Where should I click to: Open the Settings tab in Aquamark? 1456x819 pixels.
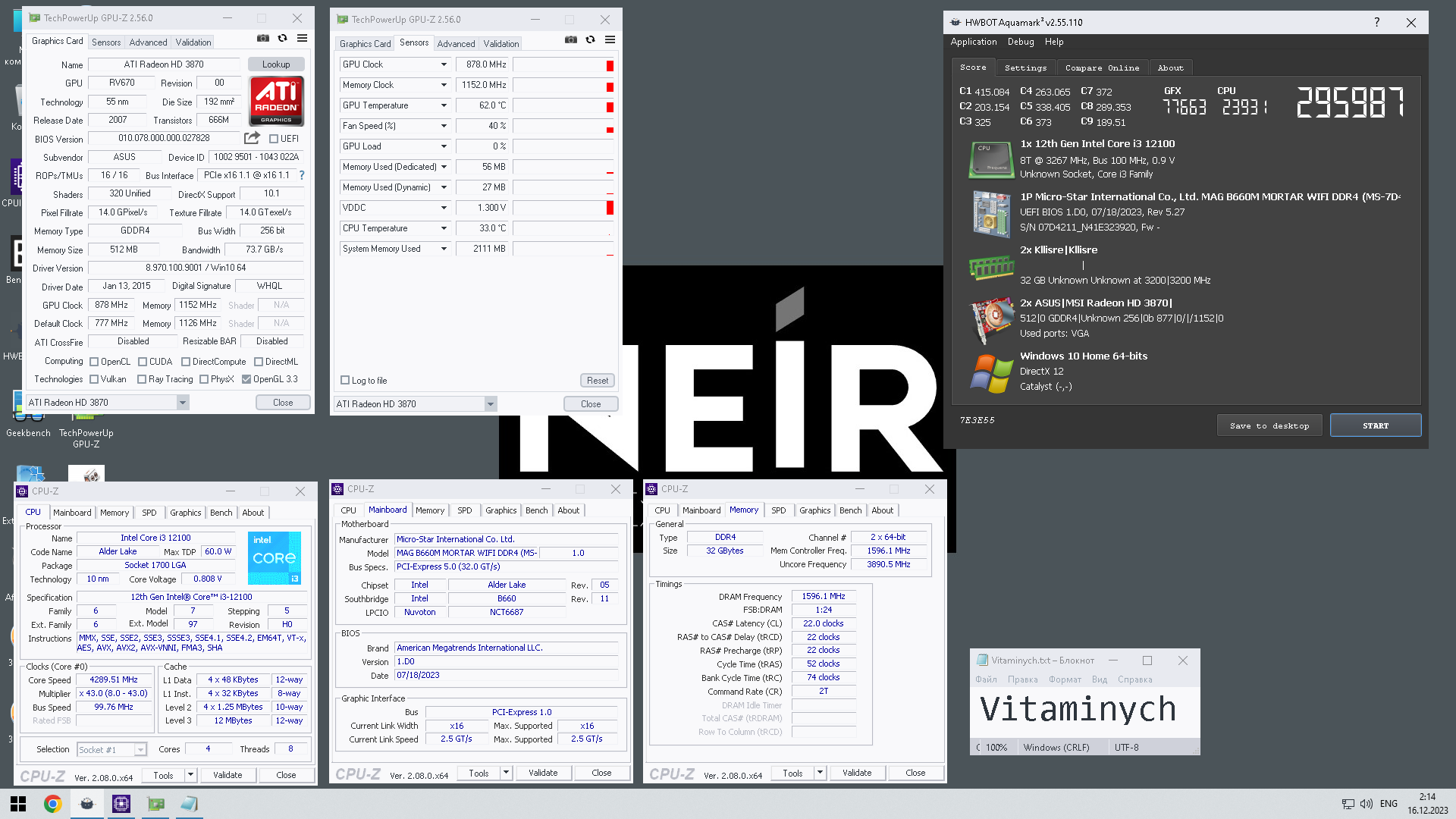pos(1025,67)
